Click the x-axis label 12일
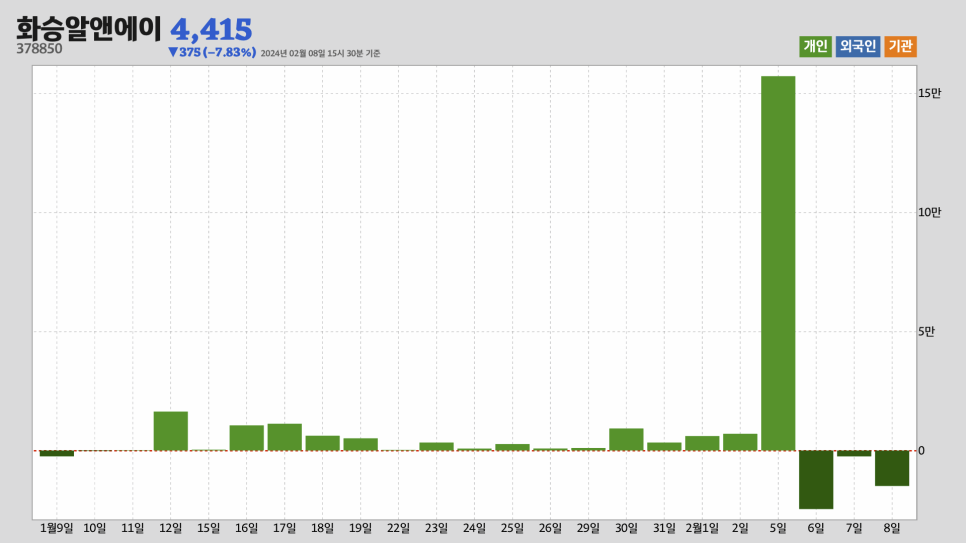The width and height of the screenshot is (966, 543). point(171,528)
